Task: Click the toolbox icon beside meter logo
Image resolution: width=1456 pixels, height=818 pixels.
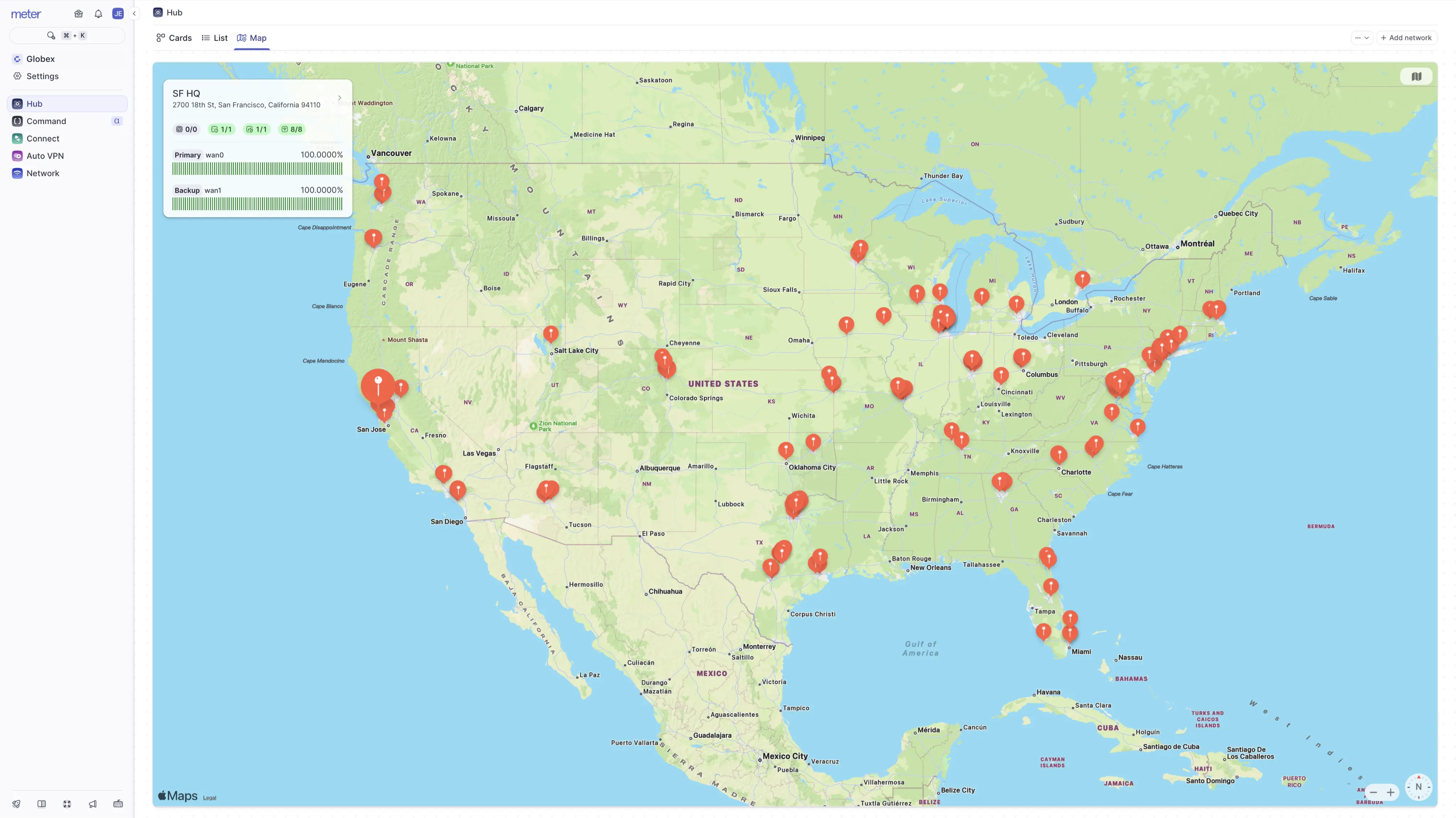Action: point(79,14)
